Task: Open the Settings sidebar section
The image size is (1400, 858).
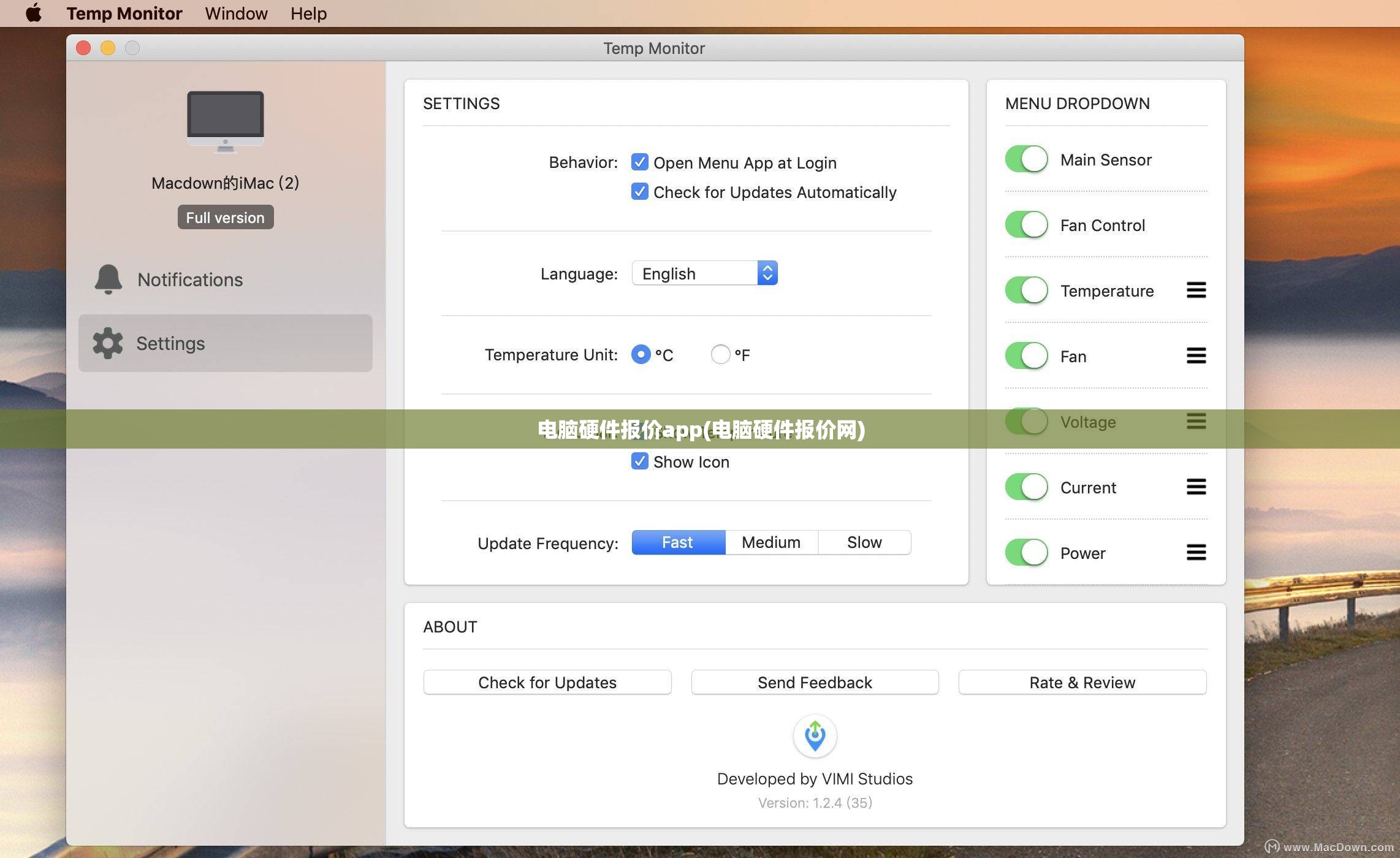Action: pyautogui.click(x=226, y=343)
